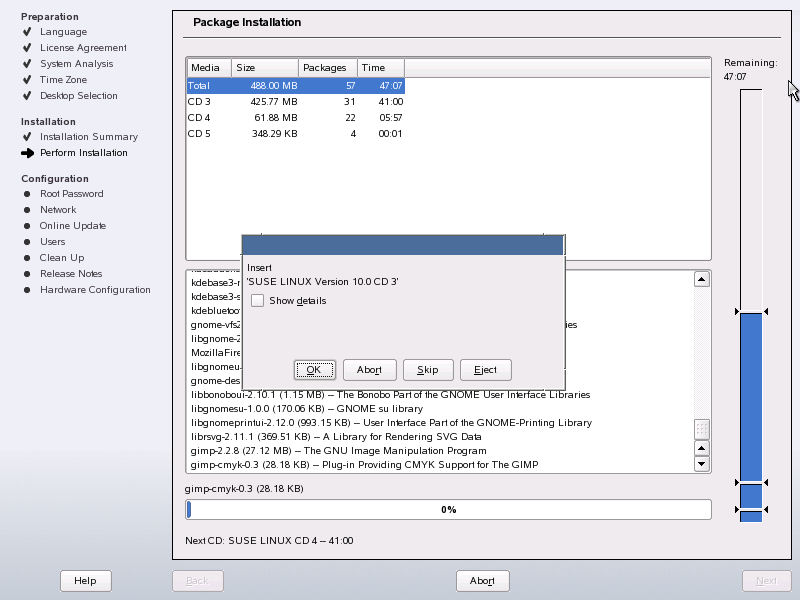Click the License Agreement step label
The width and height of the screenshot is (800, 600).
pyautogui.click(x=83, y=47)
